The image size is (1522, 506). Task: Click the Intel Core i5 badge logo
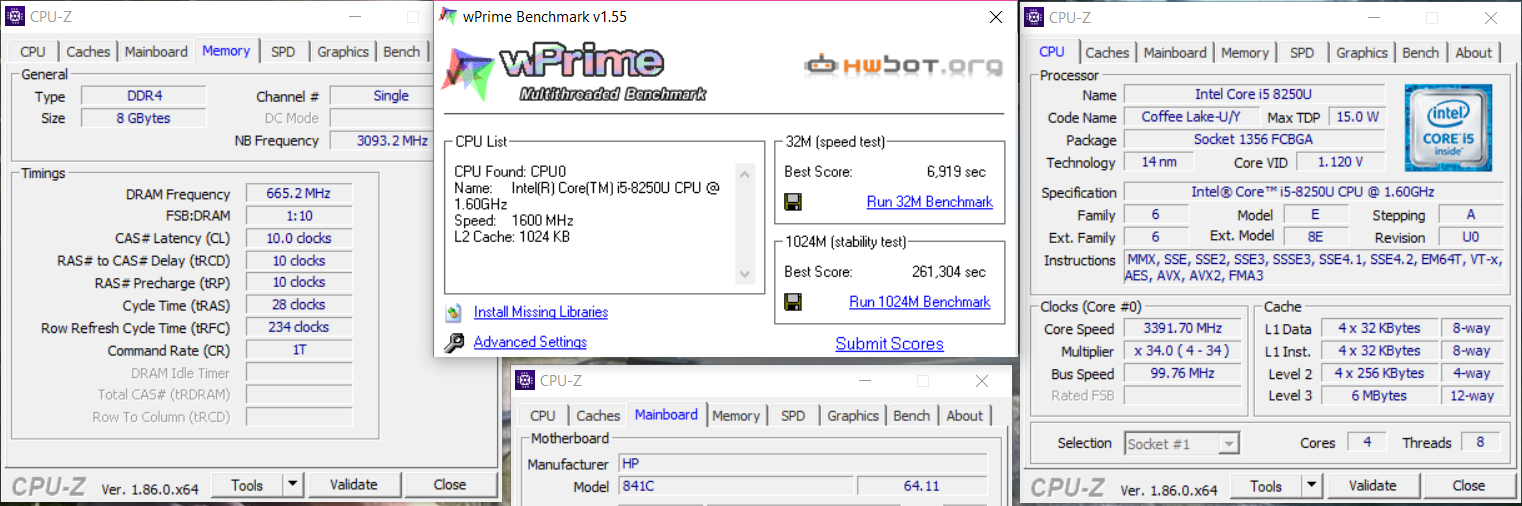coord(1448,127)
